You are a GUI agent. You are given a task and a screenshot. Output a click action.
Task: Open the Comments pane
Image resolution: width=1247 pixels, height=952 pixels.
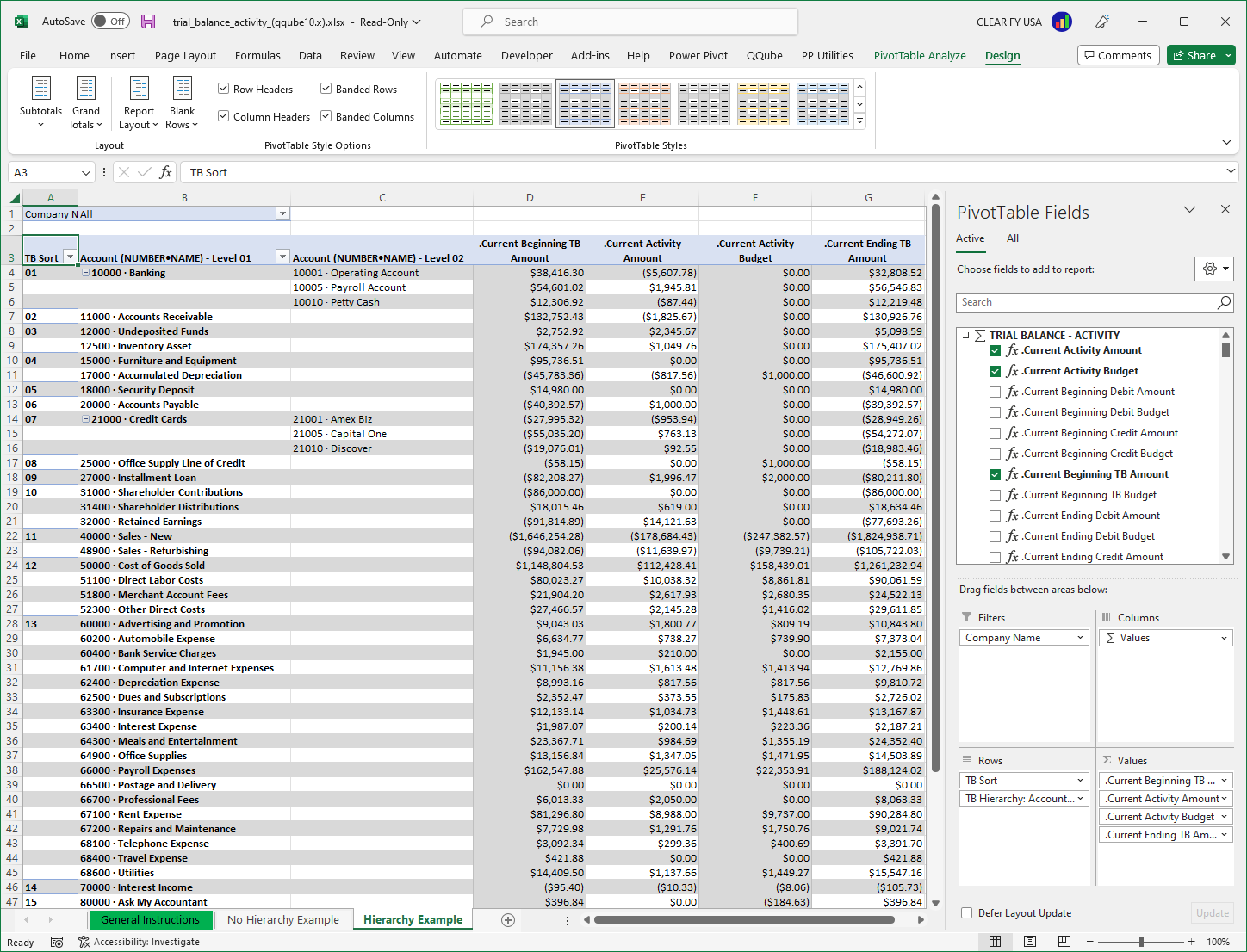tap(1118, 54)
